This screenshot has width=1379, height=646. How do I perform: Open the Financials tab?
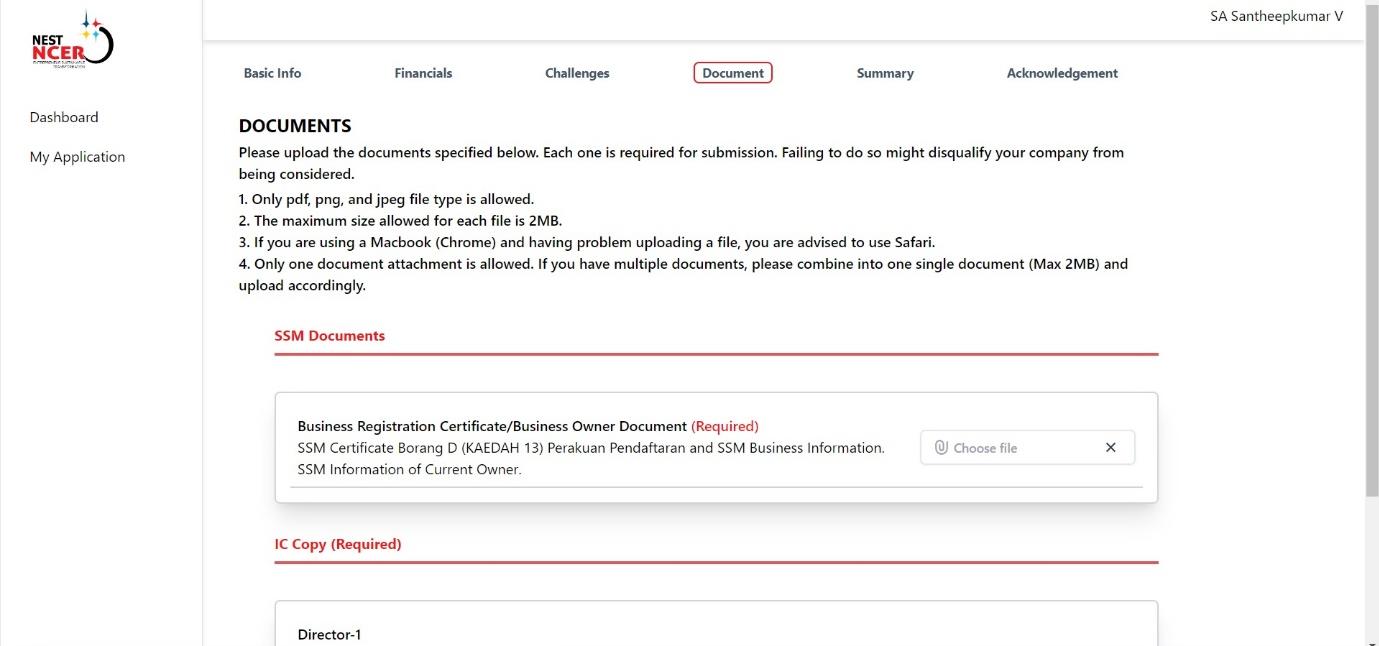[423, 73]
